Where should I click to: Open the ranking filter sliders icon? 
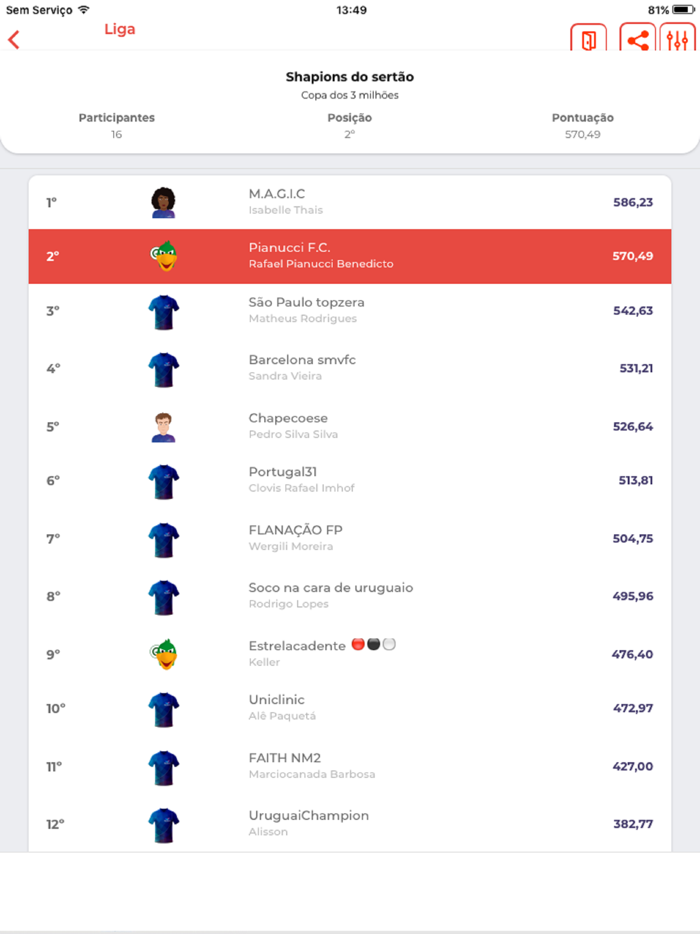tap(678, 40)
